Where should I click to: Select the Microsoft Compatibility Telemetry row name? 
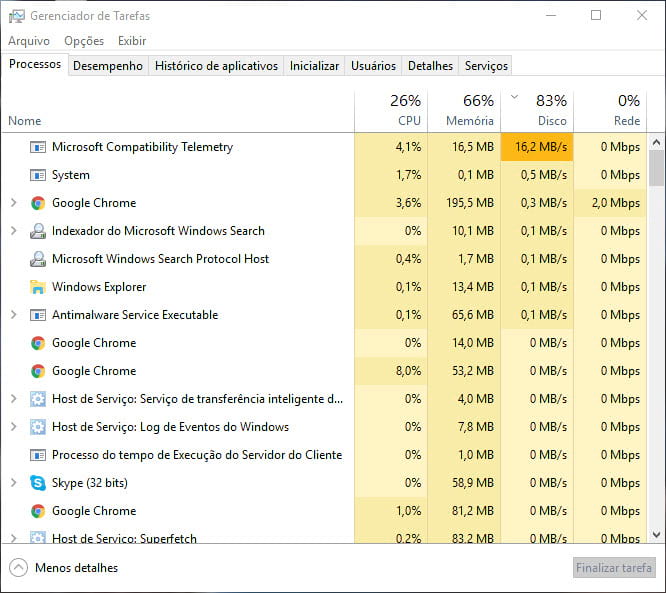point(142,147)
